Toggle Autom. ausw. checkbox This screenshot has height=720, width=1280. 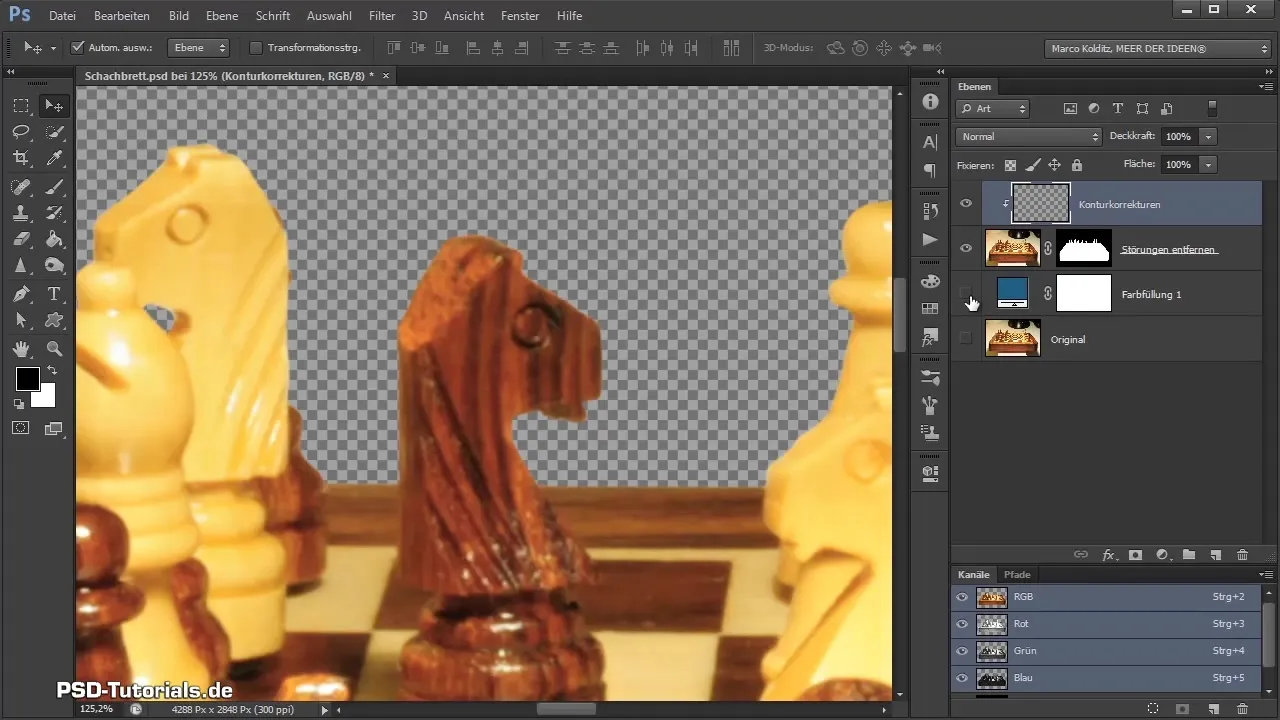coord(78,47)
